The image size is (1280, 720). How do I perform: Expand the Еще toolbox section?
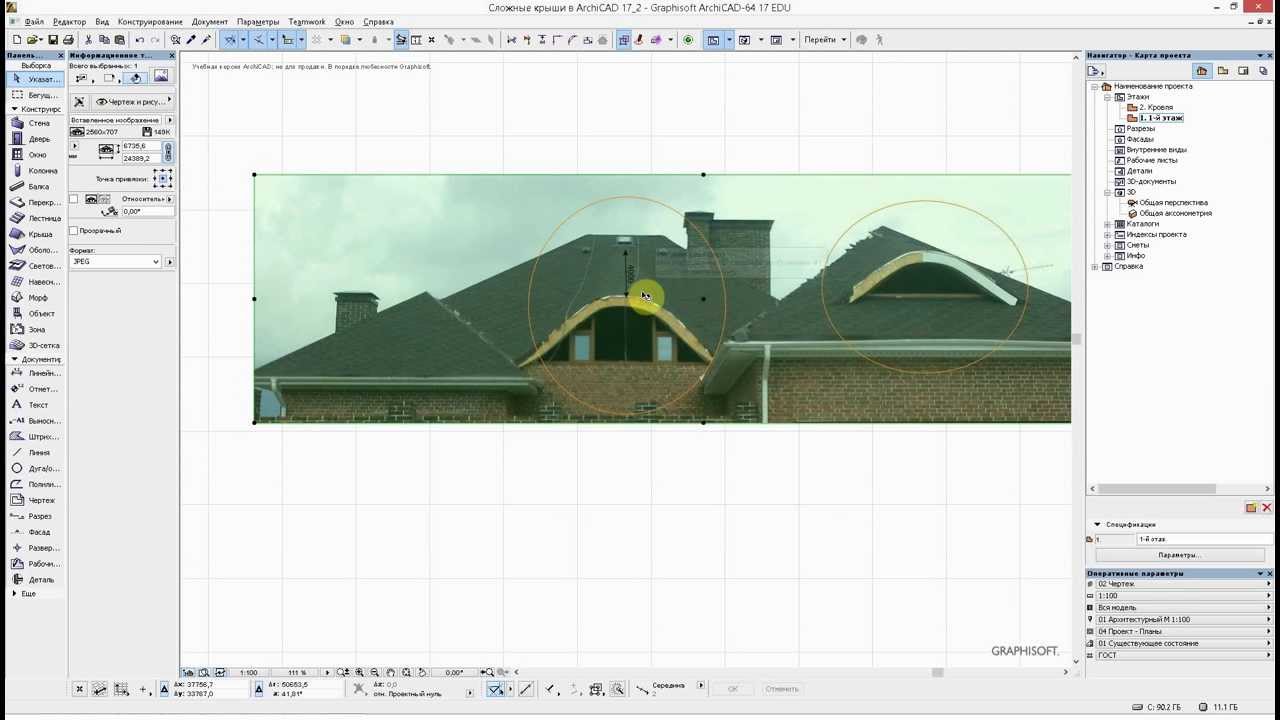pos(14,594)
